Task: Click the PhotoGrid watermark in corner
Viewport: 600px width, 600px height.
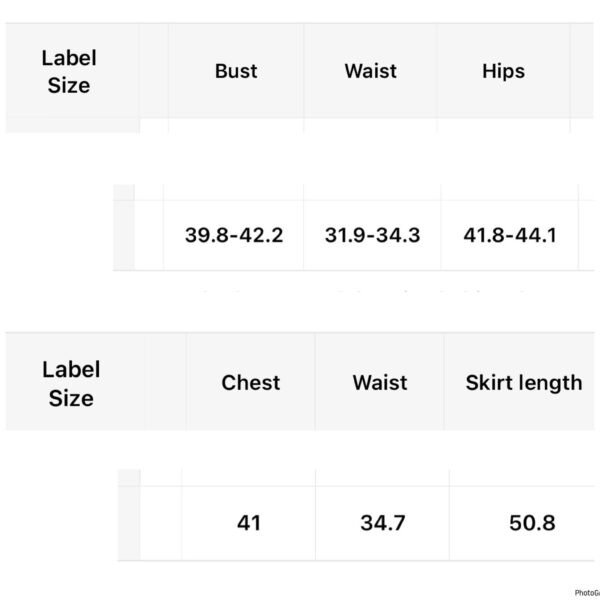Action: (587, 593)
